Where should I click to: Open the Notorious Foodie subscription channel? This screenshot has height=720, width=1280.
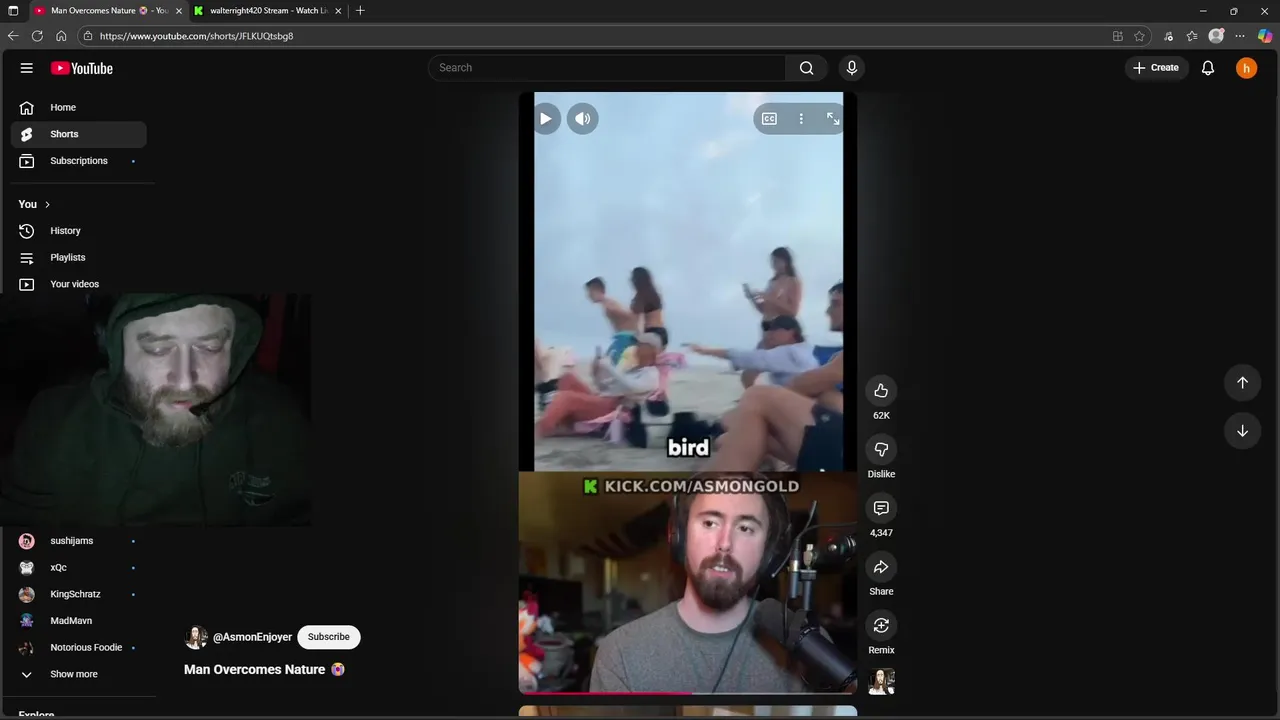79,648
